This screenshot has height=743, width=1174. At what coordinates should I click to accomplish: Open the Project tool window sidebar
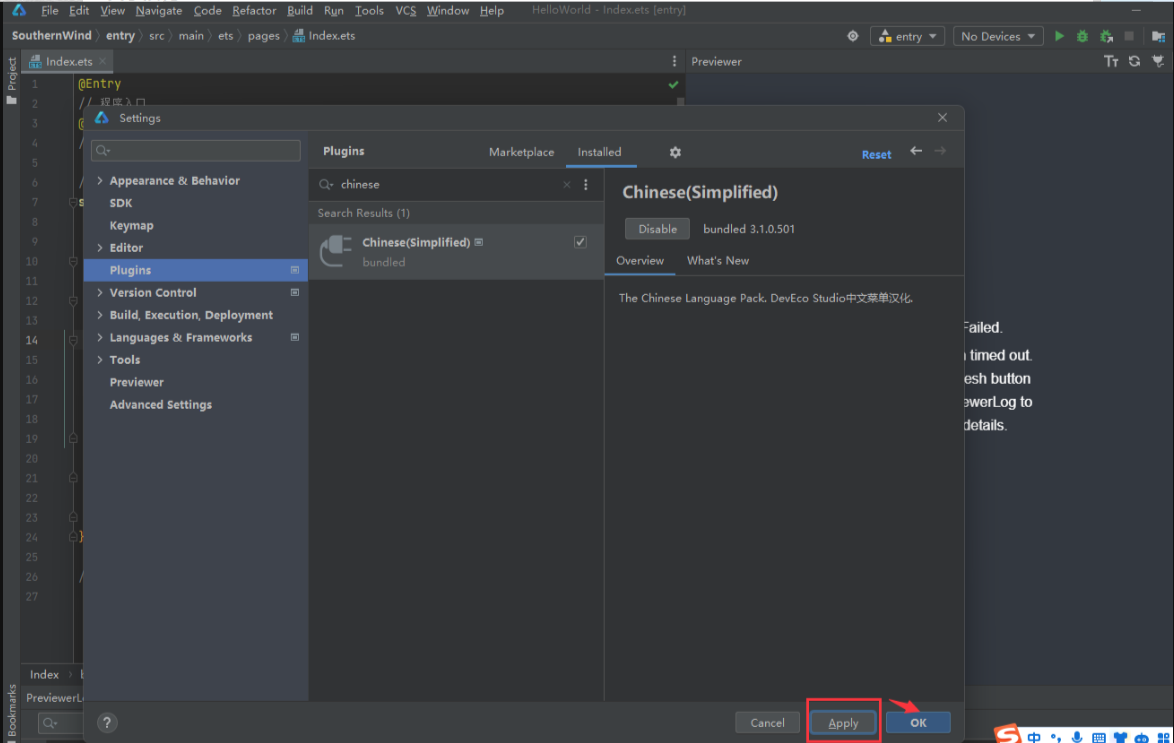[11, 81]
